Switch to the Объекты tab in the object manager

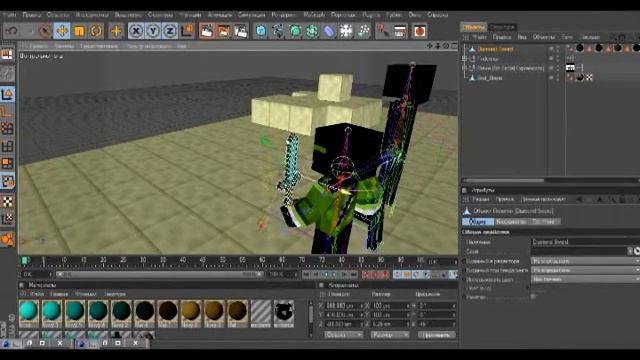click(x=474, y=27)
